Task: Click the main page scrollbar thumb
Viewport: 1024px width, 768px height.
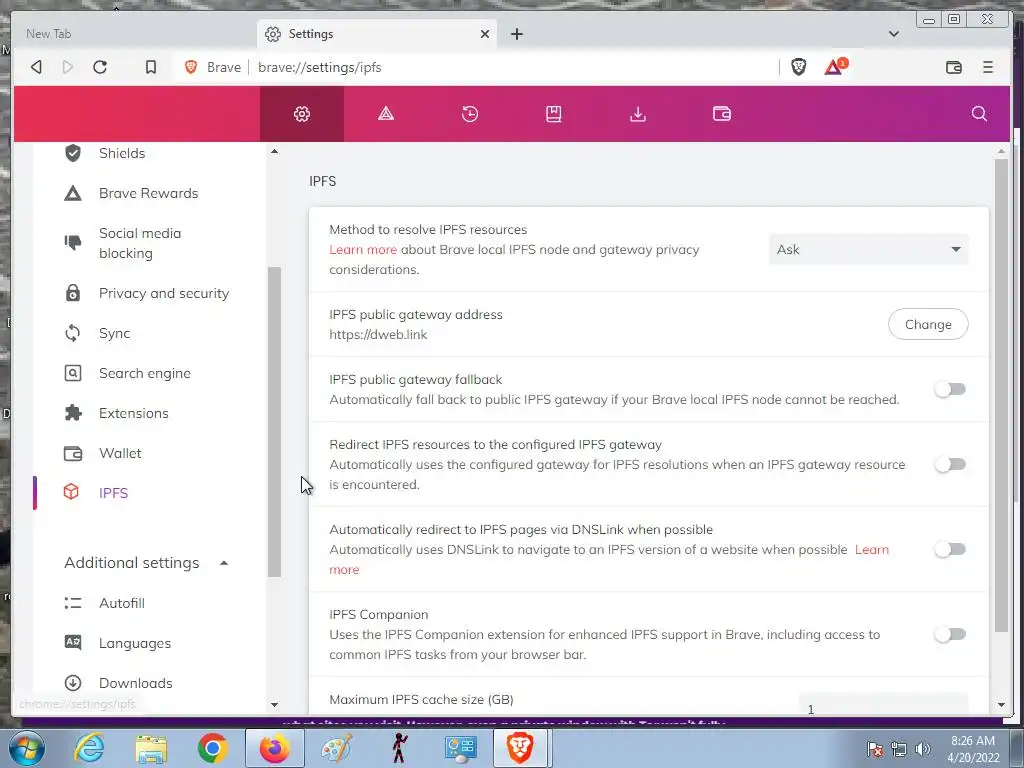Action: (1001, 395)
